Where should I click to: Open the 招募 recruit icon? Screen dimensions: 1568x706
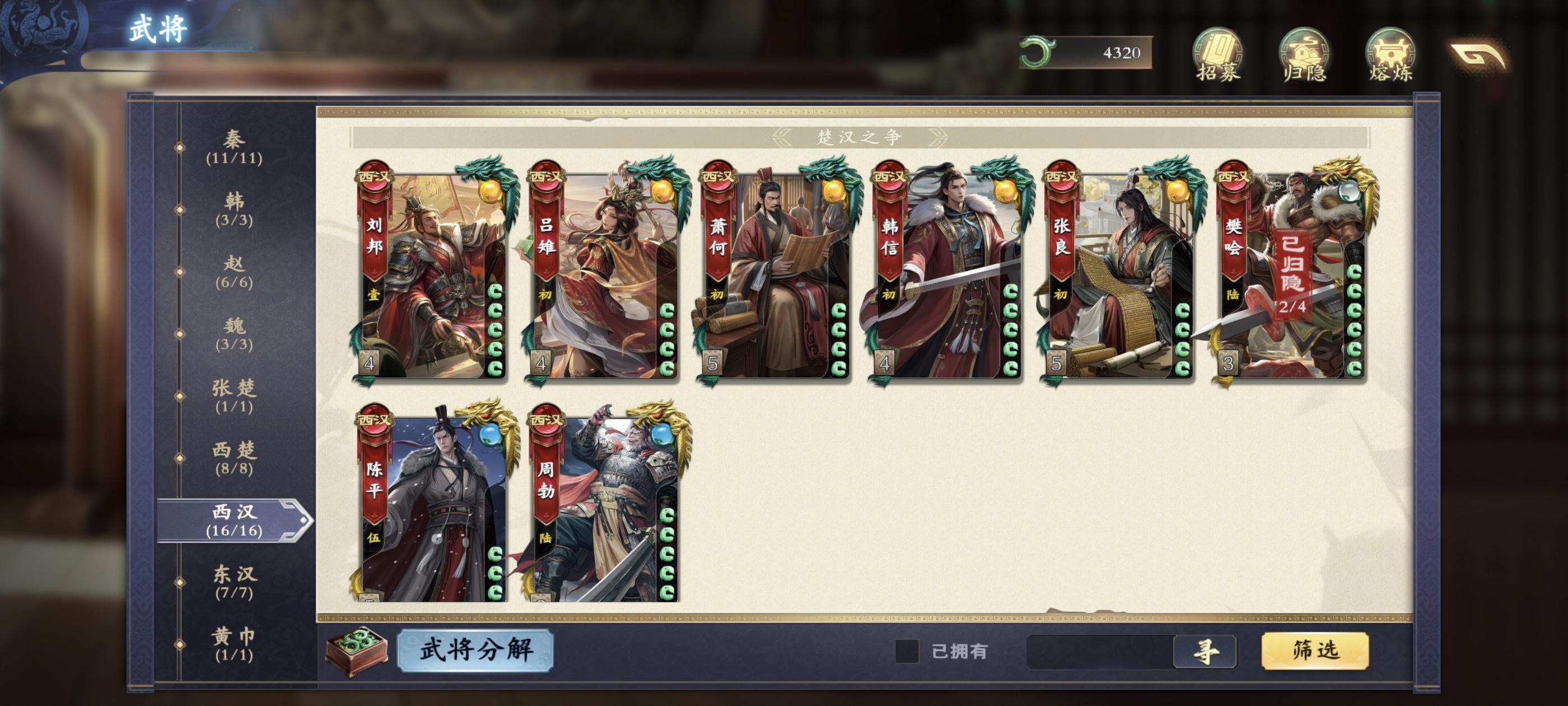pos(1217,55)
